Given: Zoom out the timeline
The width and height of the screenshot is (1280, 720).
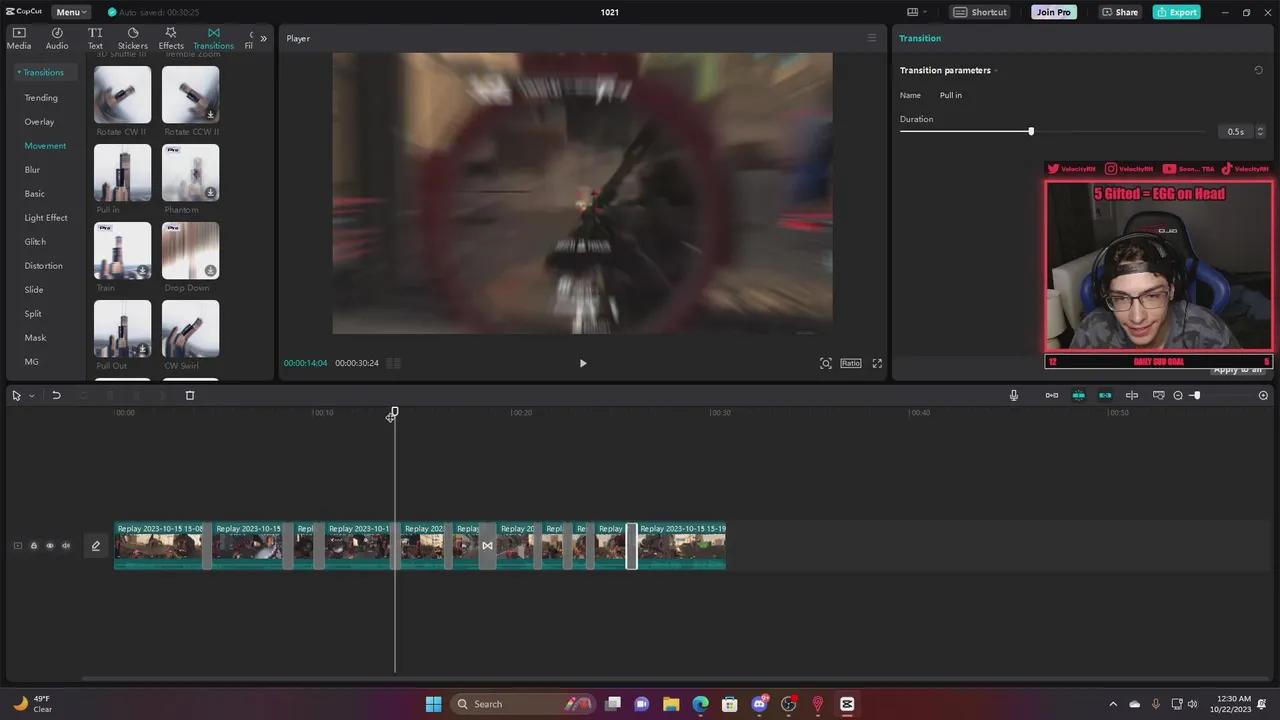Looking at the screenshot, I should (1178, 395).
